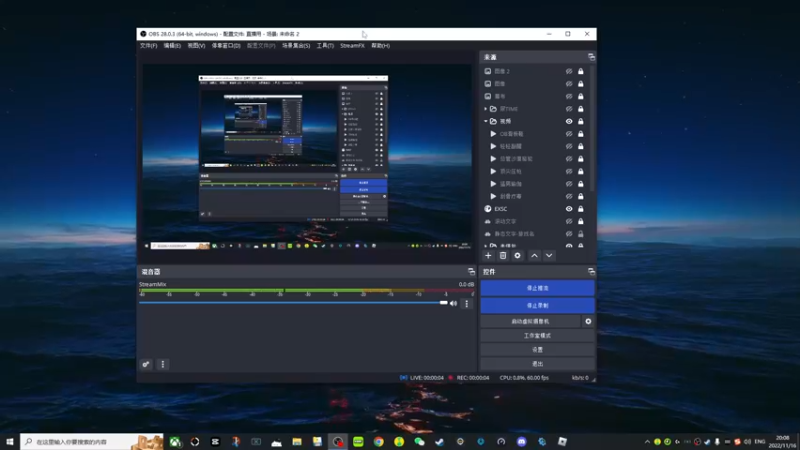Toggle visibility of 图像 source
The width and height of the screenshot is (800, 450).
tap(569, 84)
